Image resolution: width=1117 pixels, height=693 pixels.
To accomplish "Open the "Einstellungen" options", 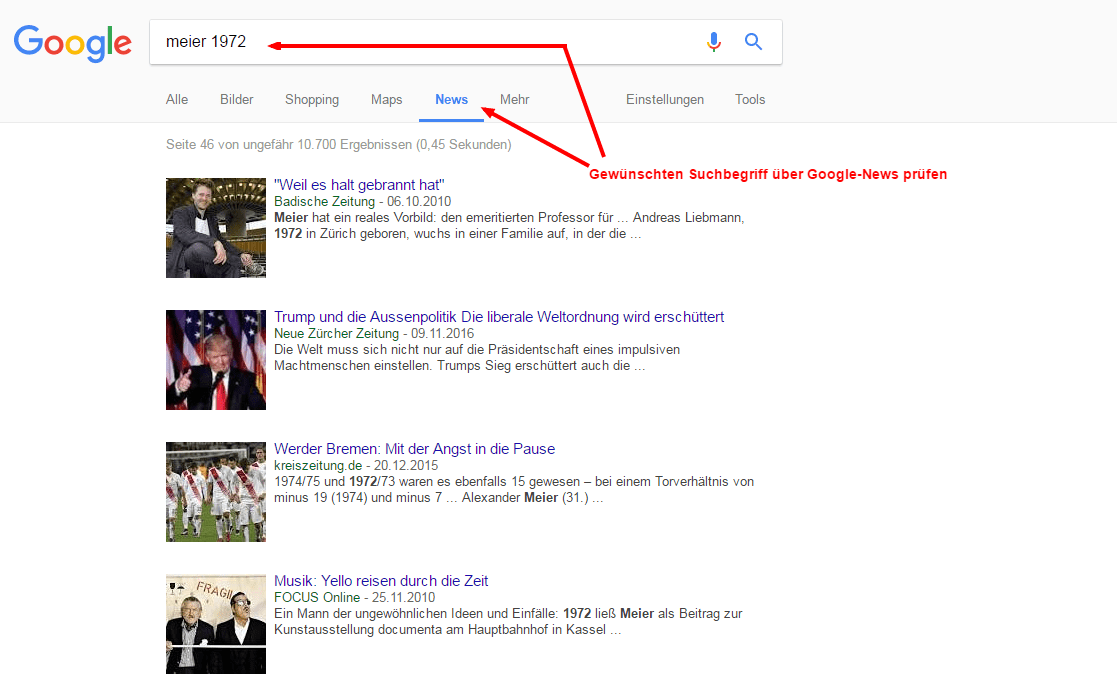I will 665,99.
